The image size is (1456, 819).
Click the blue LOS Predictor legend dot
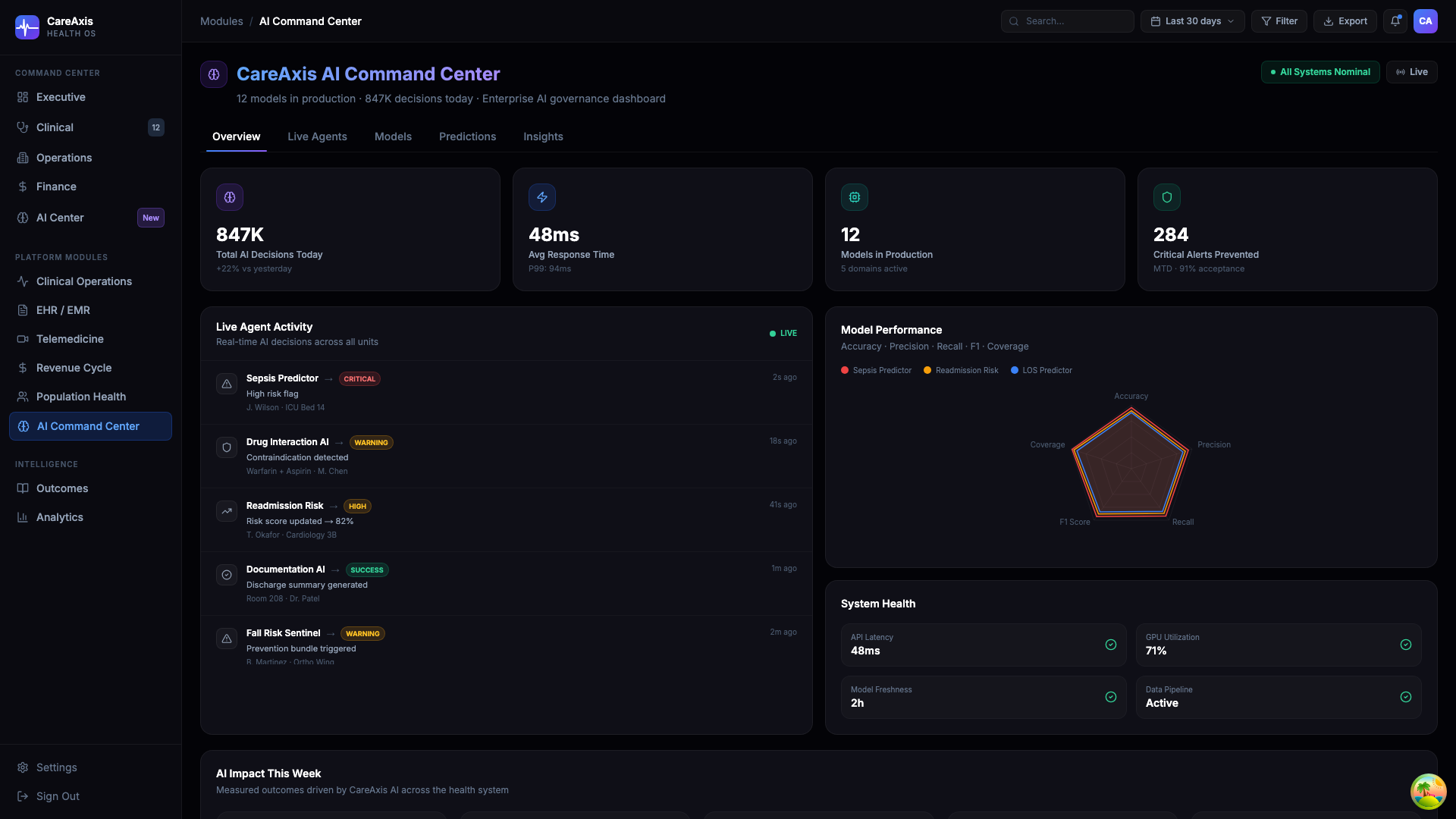[x=1015, y=370]
